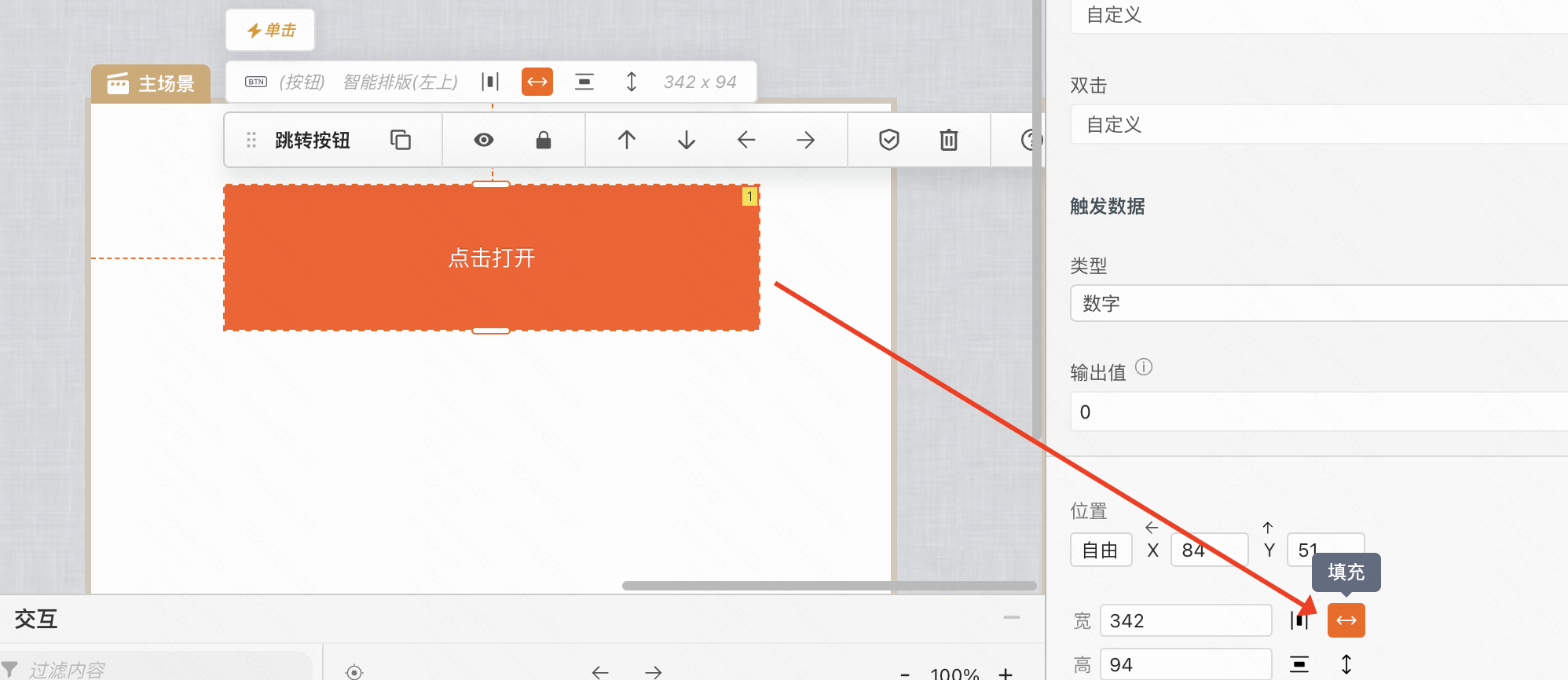The width and height of the screenshot is (1568, 680).
Task: Click the 交互 panel title
Action: pos(36,619)
